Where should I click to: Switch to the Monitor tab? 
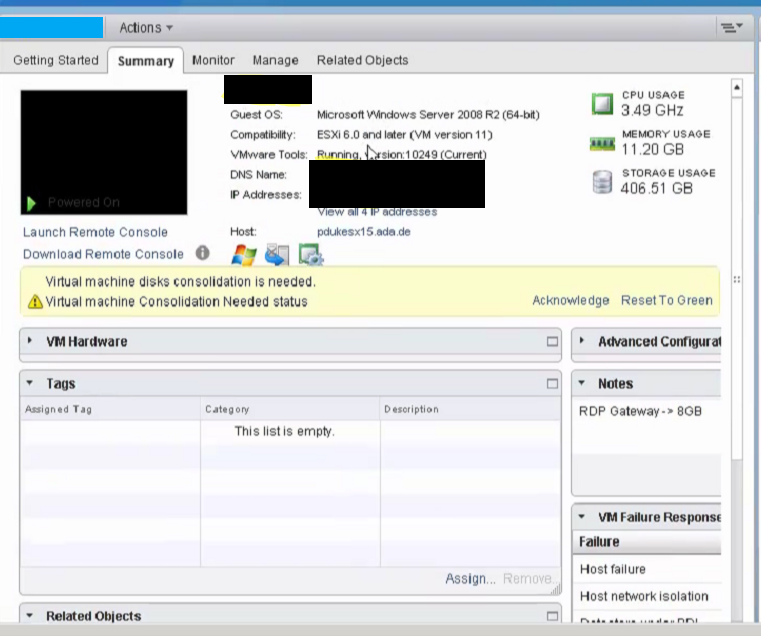[213, 60]
